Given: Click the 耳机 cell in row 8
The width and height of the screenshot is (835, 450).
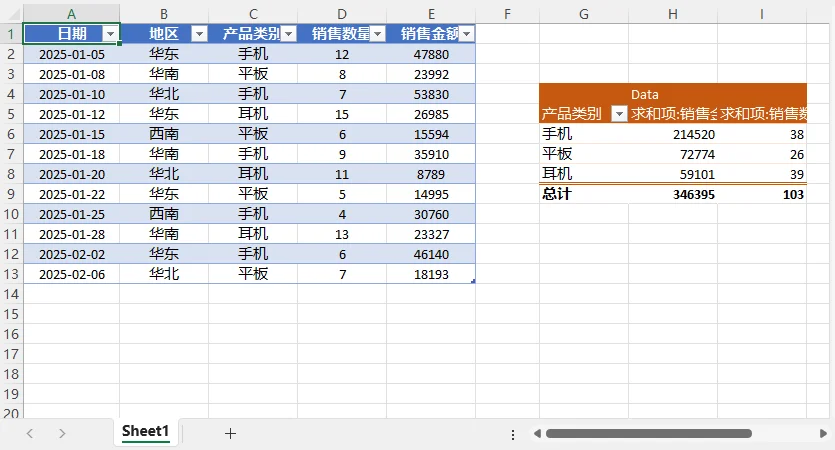Looking at the screenshot, I should click(x=253, y=174).
